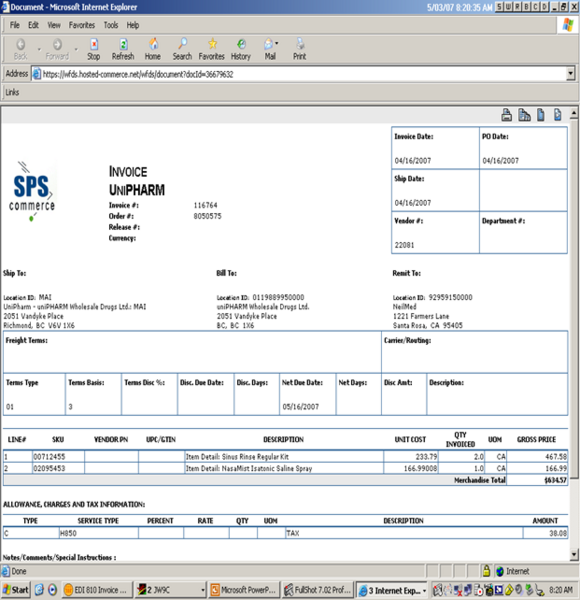Click the R capture button in title bar
This screenshot has width=580, height=600.
click(x=518, y=7)
